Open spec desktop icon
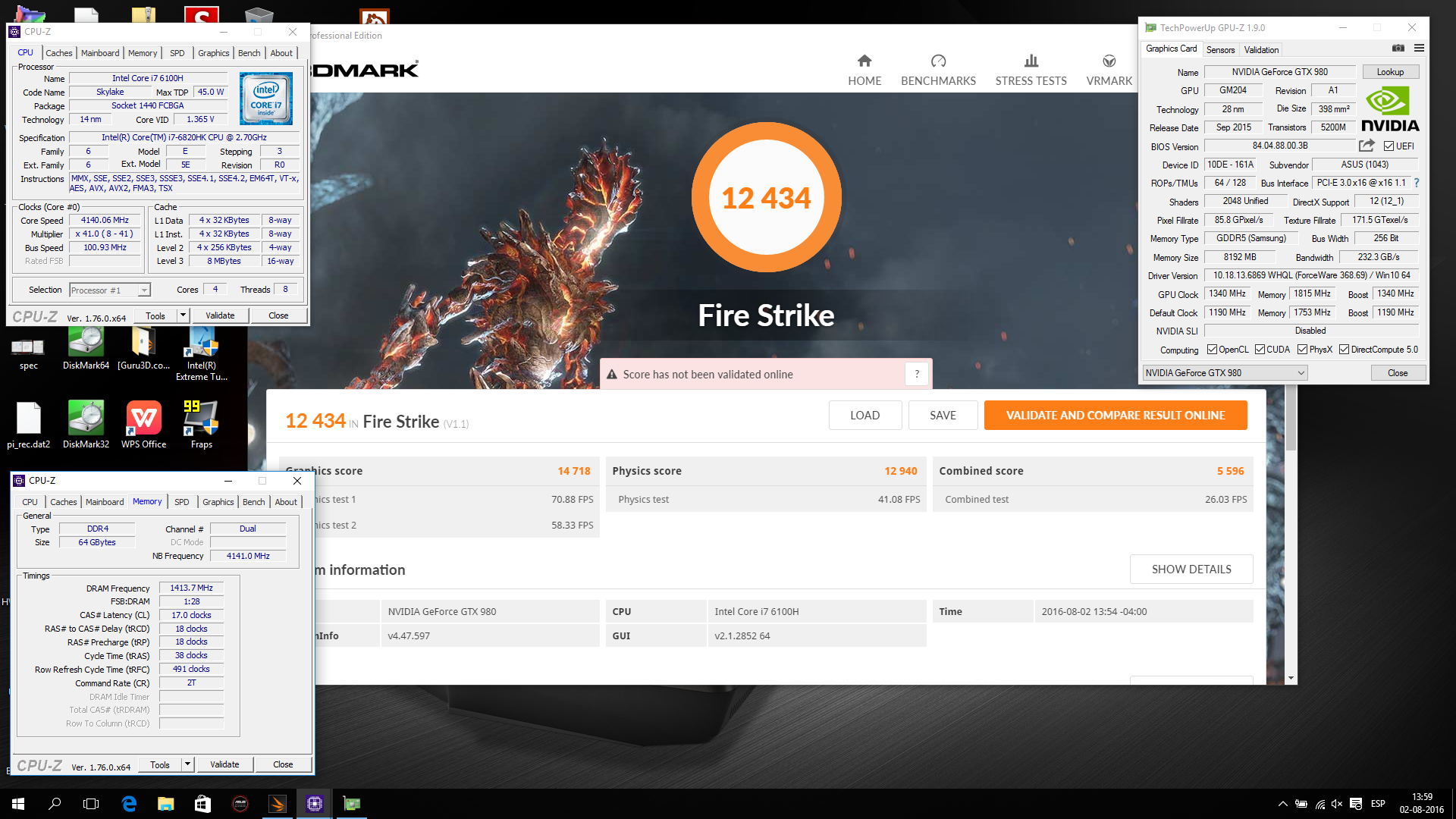Viewport: 1456px width, 819px height. point(28,353)
